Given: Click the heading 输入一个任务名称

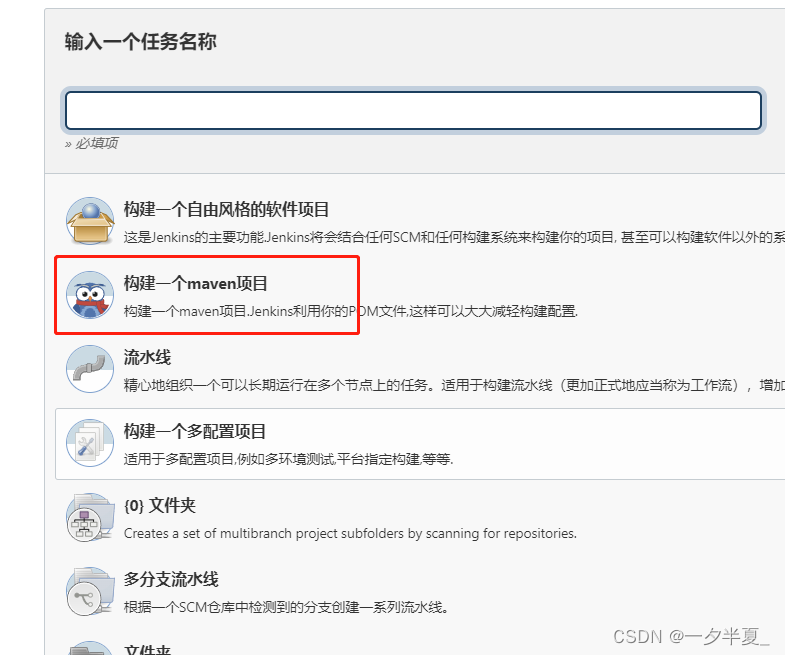Looking at the screenshot, I should (141, 42).
